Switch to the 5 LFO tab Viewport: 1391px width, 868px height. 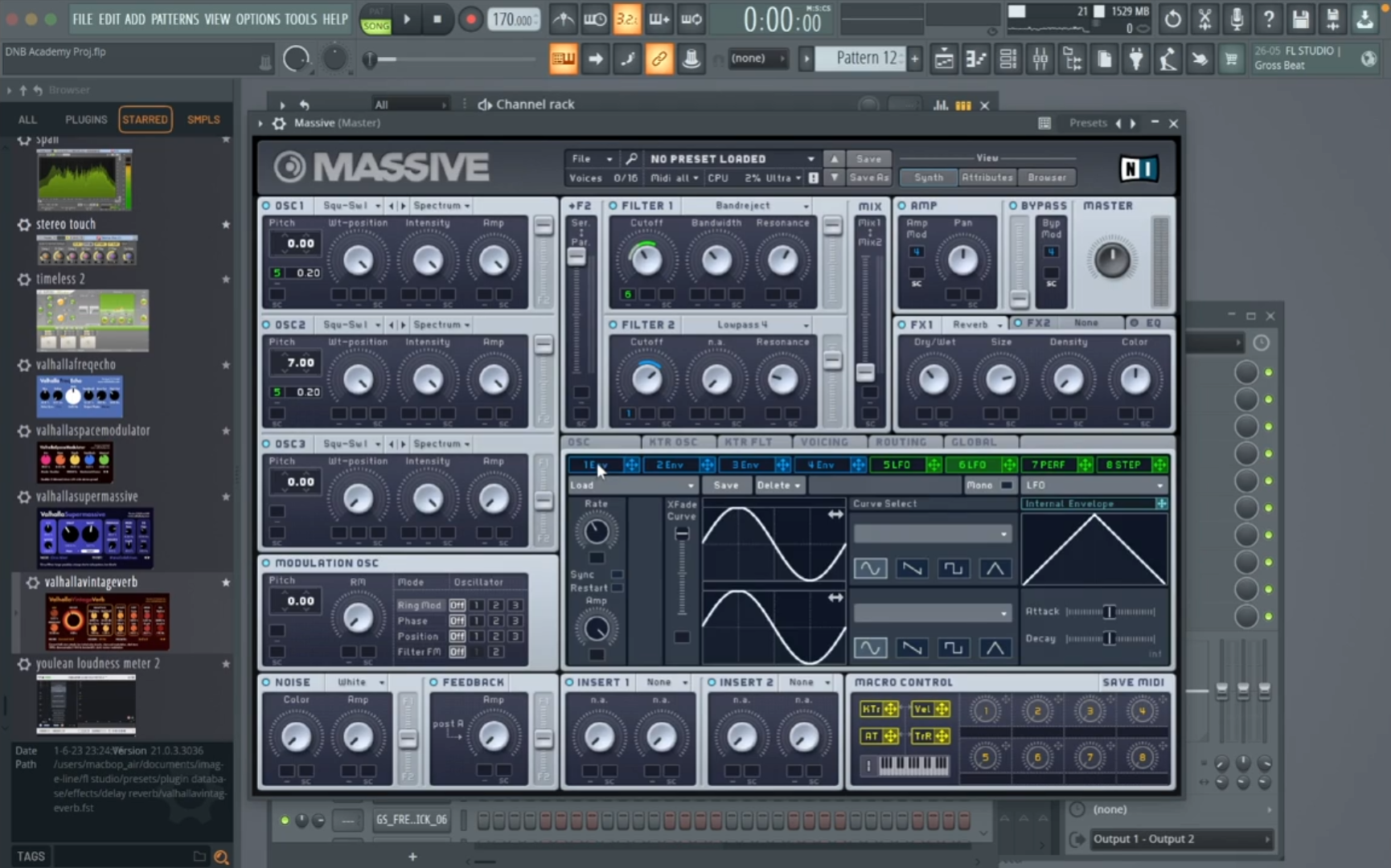pyautogui.click(x=897, y=465)
